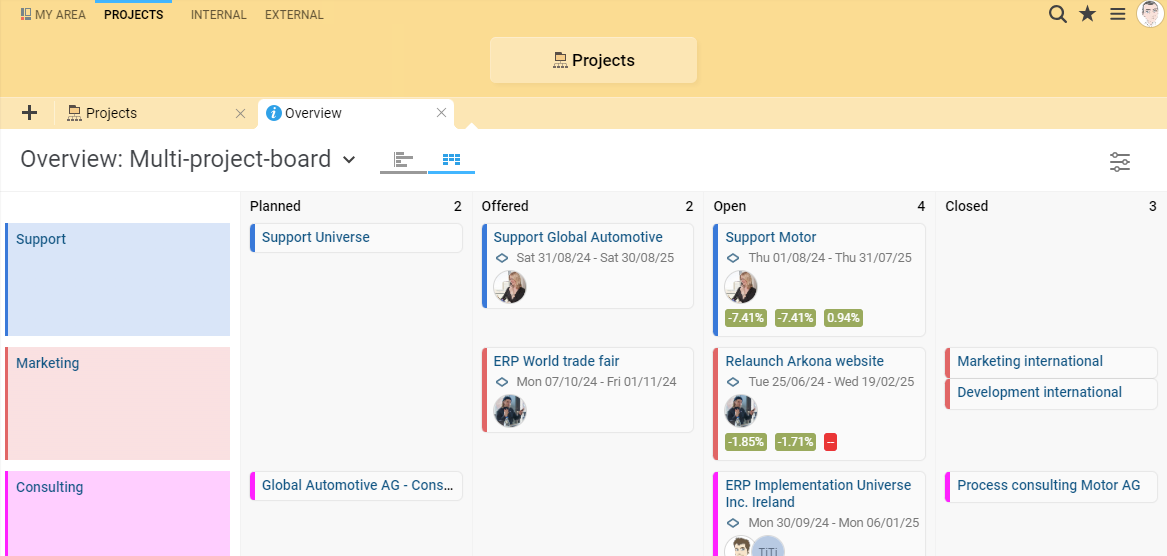Open the hamburger menu icon
This screenshot has width=1167, height=556.
point(1117,14)
